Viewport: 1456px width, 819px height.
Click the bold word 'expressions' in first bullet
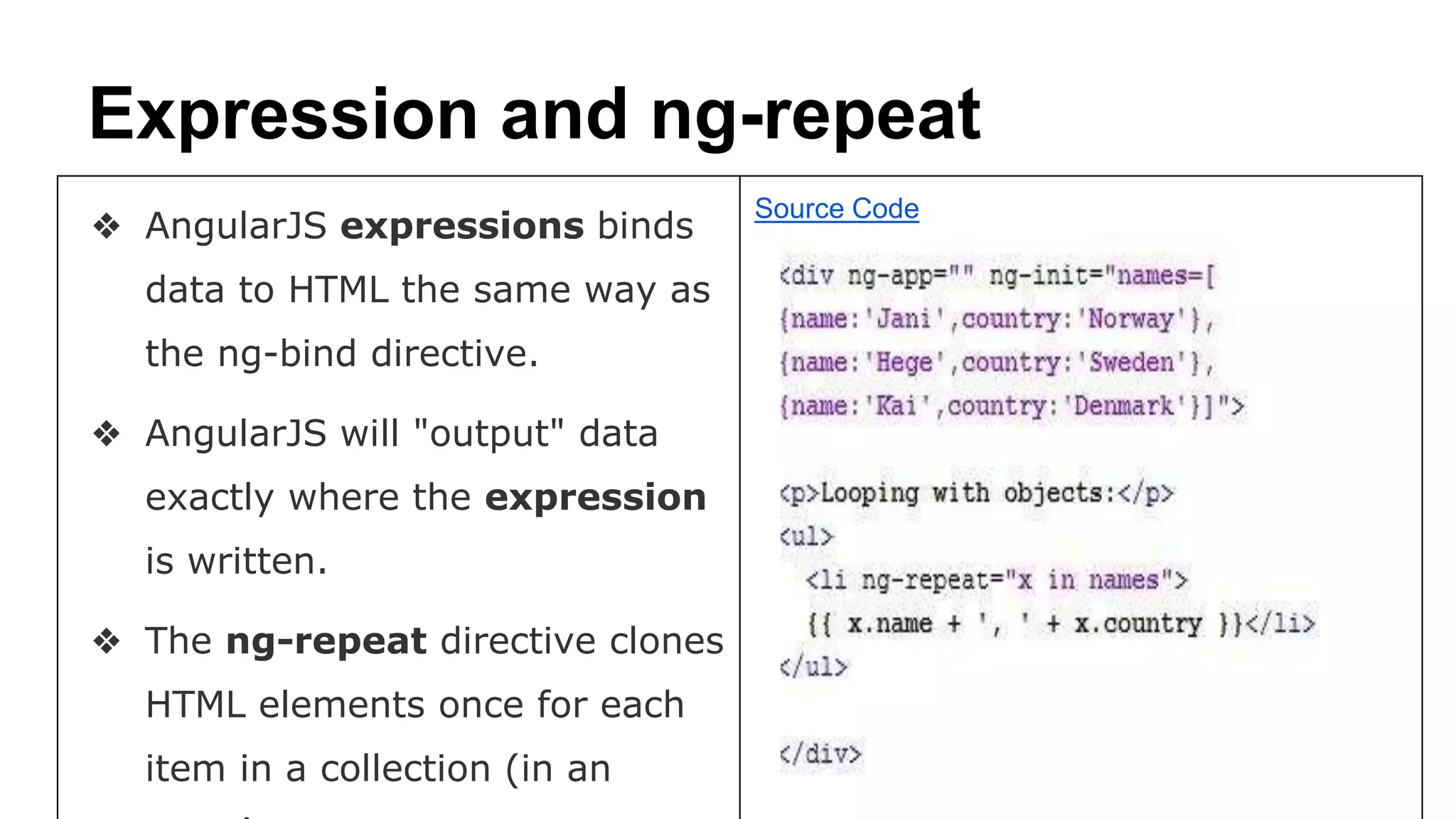point(462,226)
